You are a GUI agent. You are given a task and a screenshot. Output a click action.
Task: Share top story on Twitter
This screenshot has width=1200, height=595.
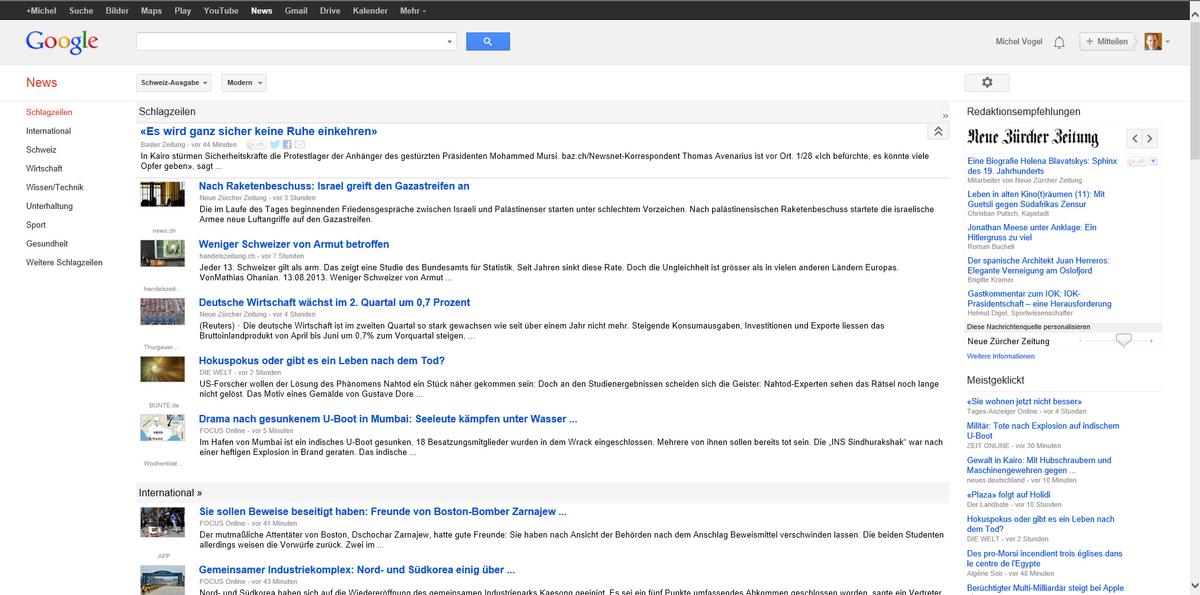[x=275, y=145]
